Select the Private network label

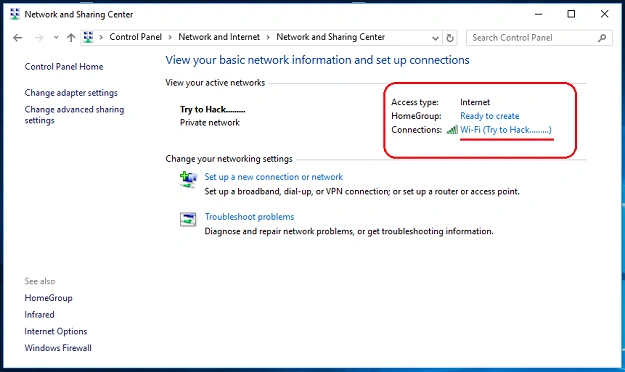point(210,123)
